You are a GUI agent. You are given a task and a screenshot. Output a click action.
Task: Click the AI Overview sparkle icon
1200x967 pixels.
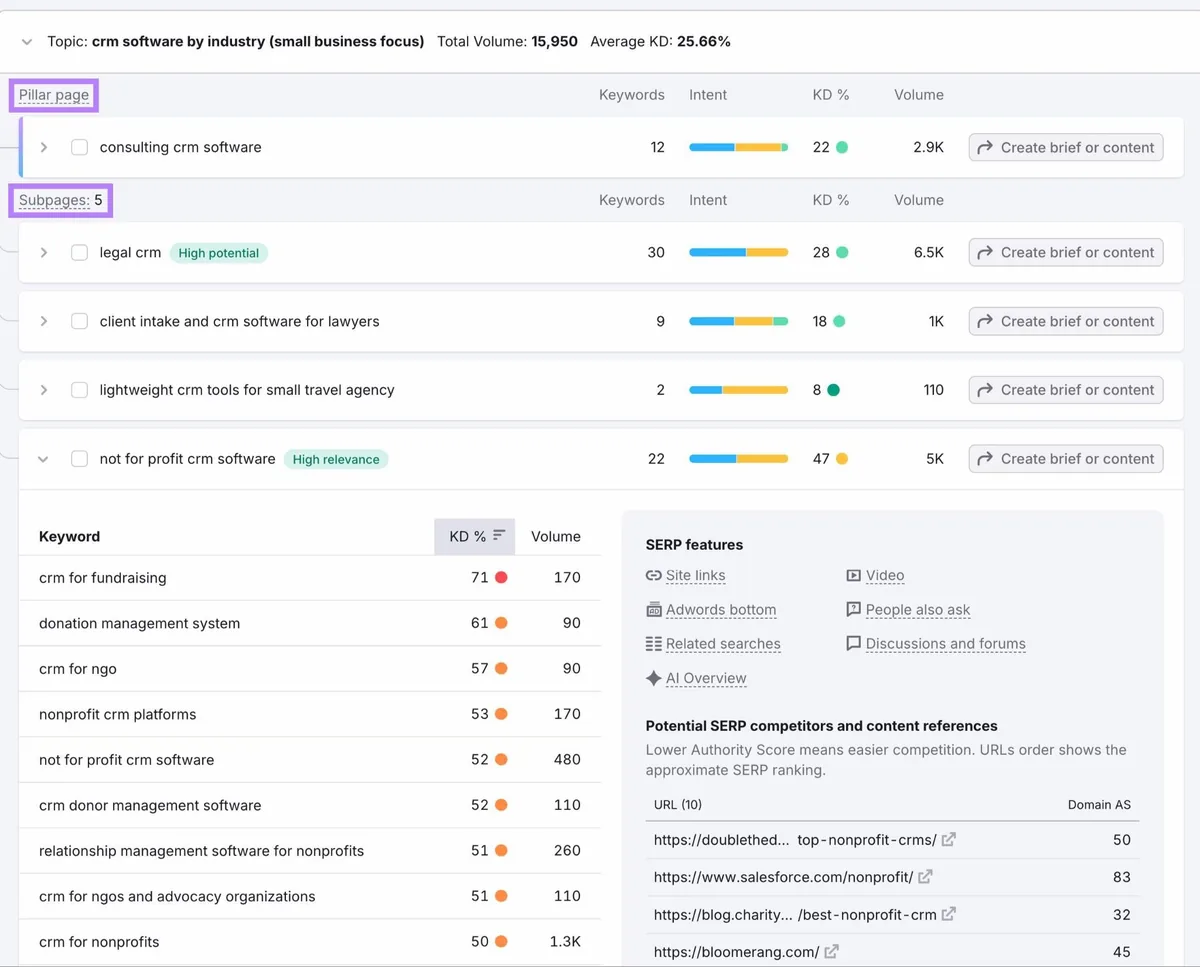(654, 678)
